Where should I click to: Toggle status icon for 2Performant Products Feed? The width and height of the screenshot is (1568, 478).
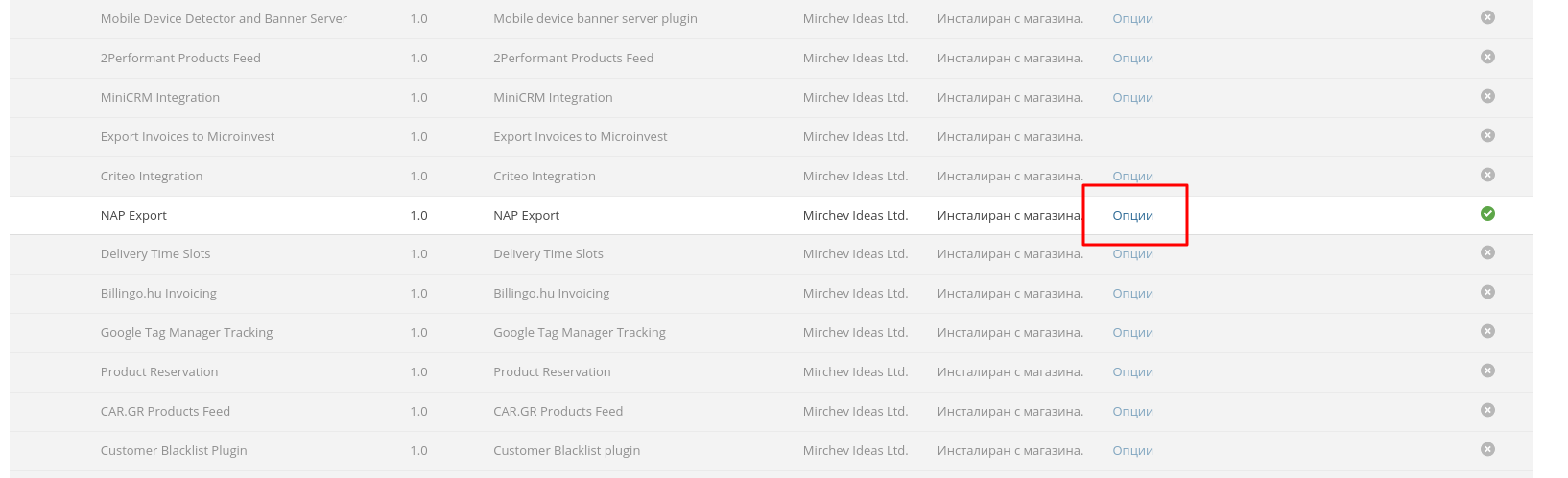coord(1487,57)
